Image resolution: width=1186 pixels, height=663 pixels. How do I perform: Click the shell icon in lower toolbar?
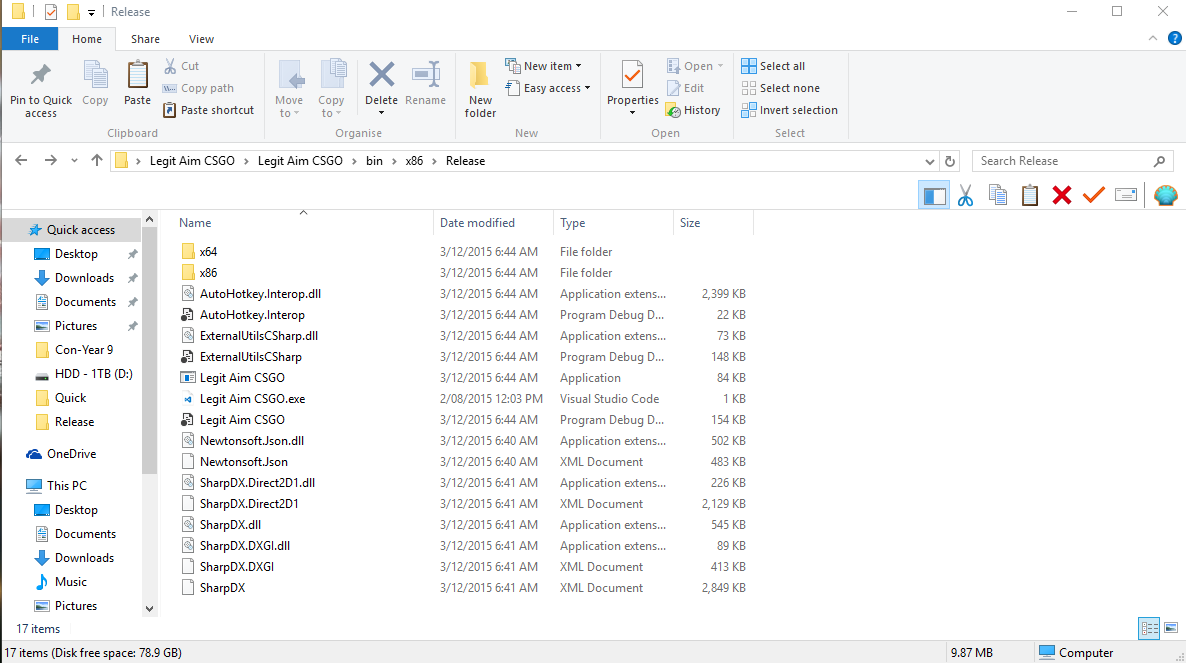(1166, 196)
